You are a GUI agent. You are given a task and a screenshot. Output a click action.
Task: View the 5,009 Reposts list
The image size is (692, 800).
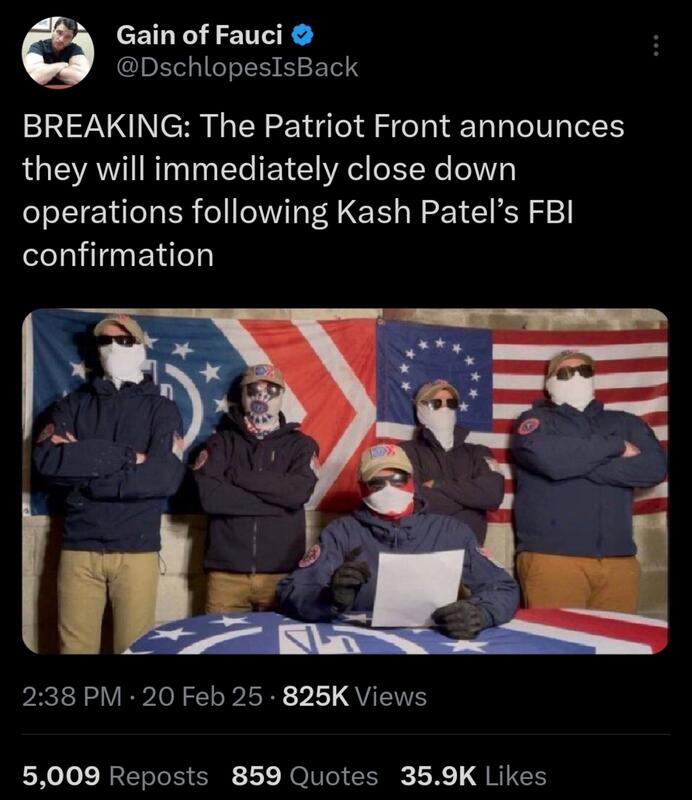(x=115, y=776)
